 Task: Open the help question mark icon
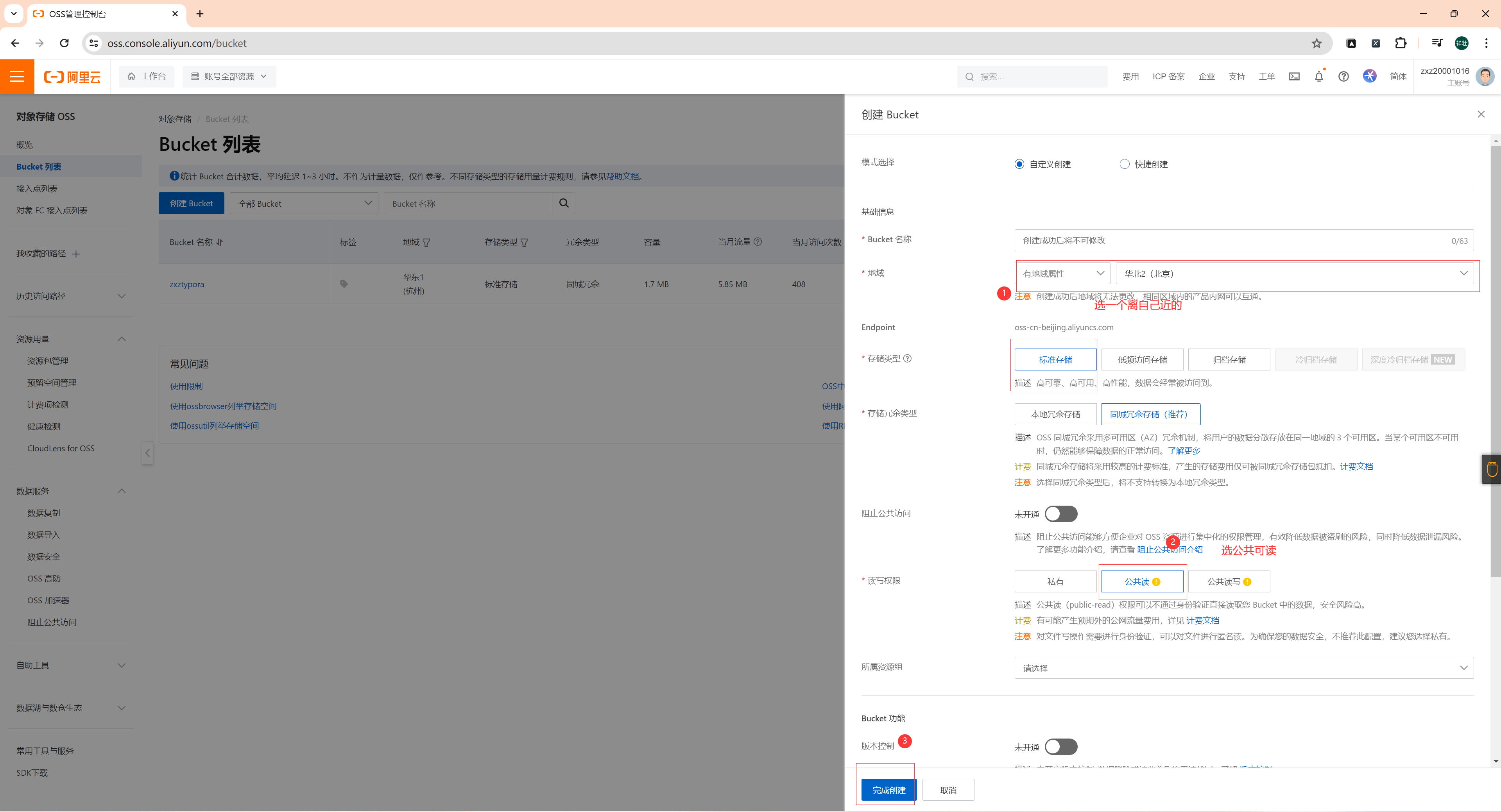click(x=1344, y=76)
